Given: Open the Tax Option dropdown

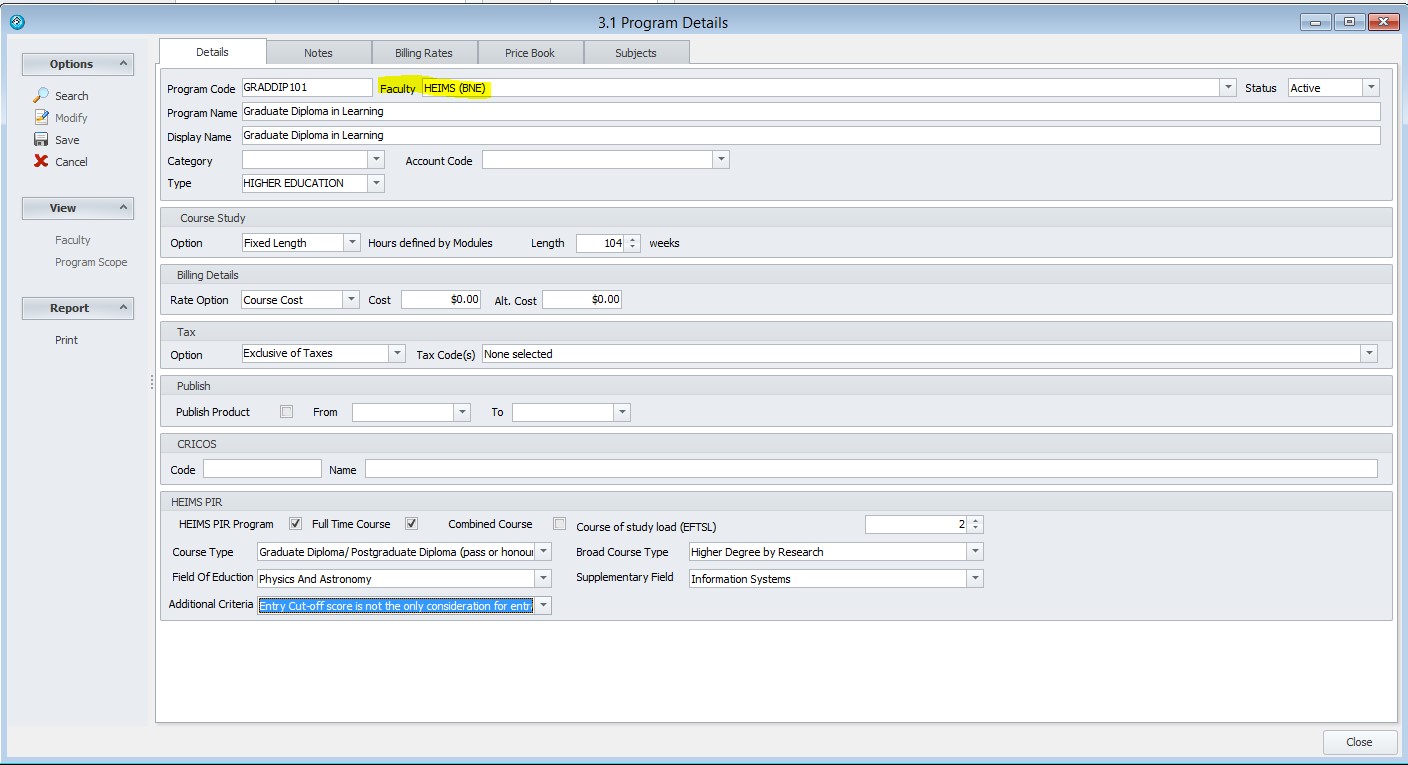Looking at the screenshot, I should pyautogui.click(x=397, y=354).
